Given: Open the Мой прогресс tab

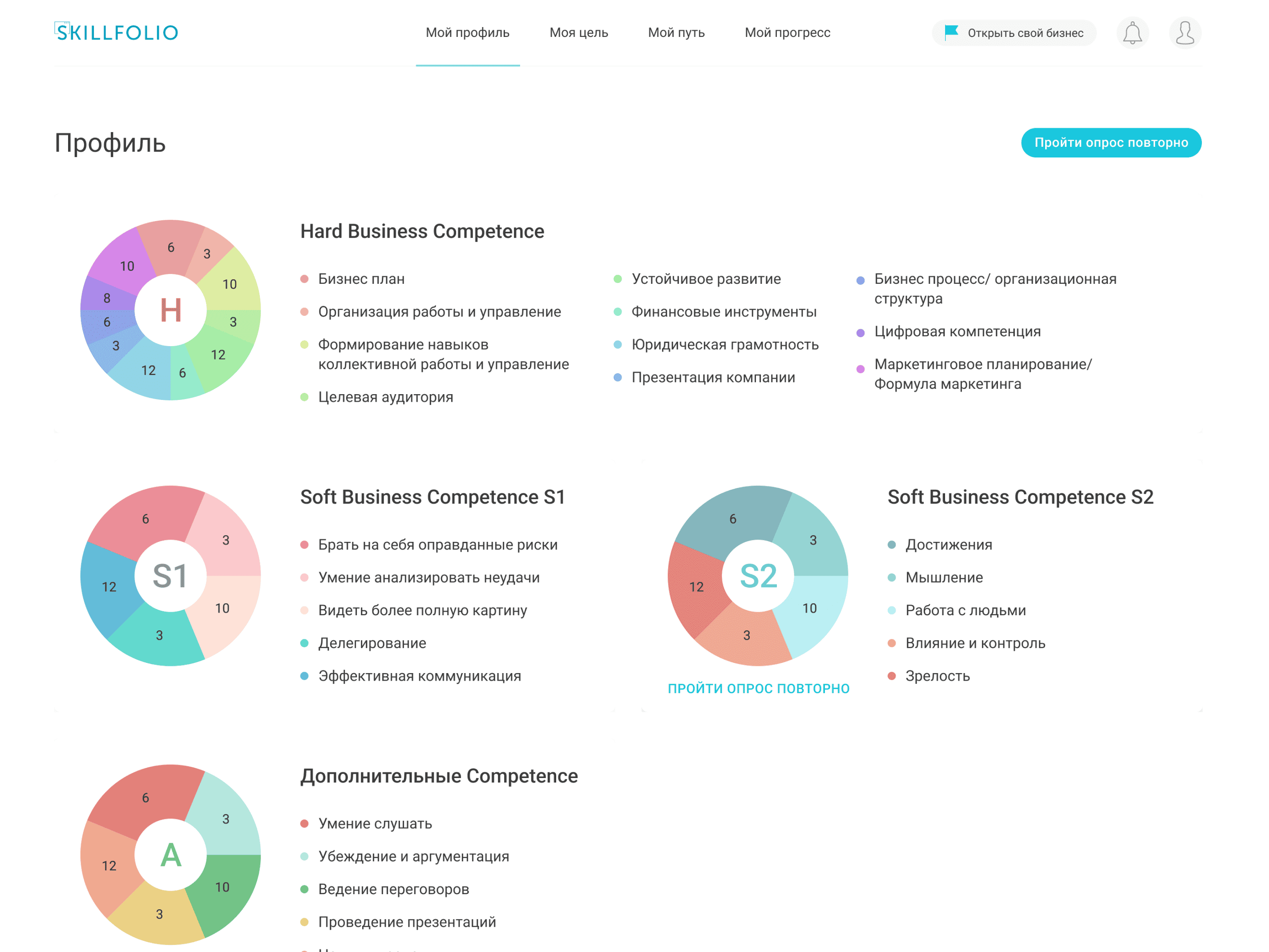Looking at the screenshot, I should 787,32.
